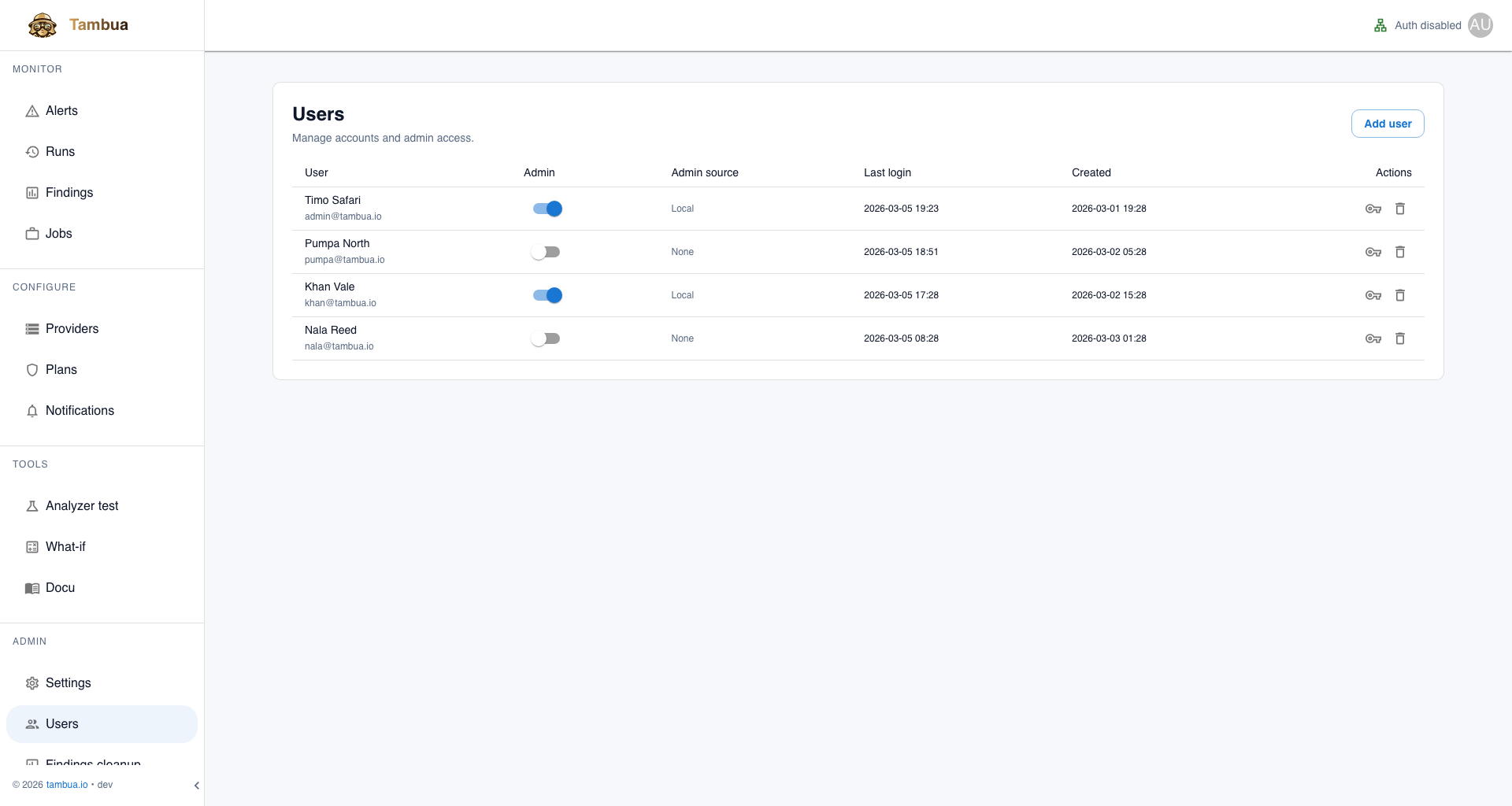Open the tambua.io footer link
This screenshot has width=1512, height=806.
(66, 785)
